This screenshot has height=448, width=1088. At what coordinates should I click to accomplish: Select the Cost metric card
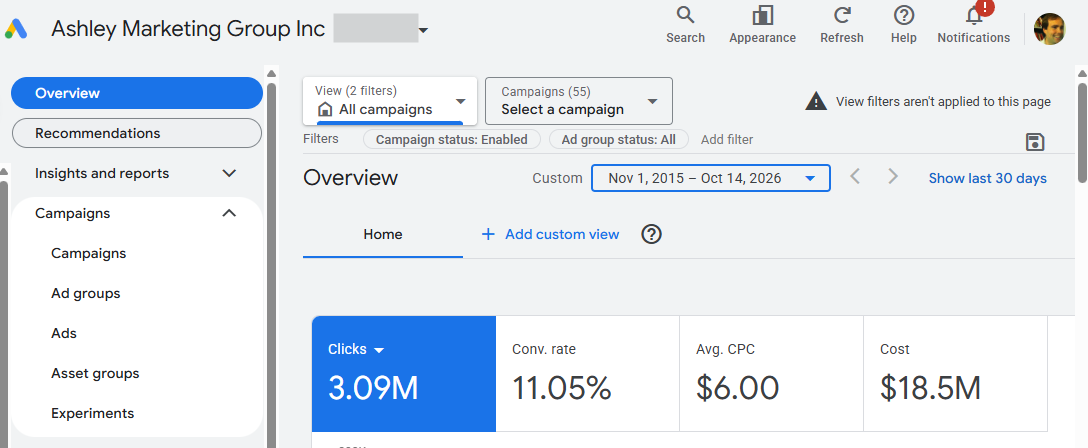[x=955, y=374]
